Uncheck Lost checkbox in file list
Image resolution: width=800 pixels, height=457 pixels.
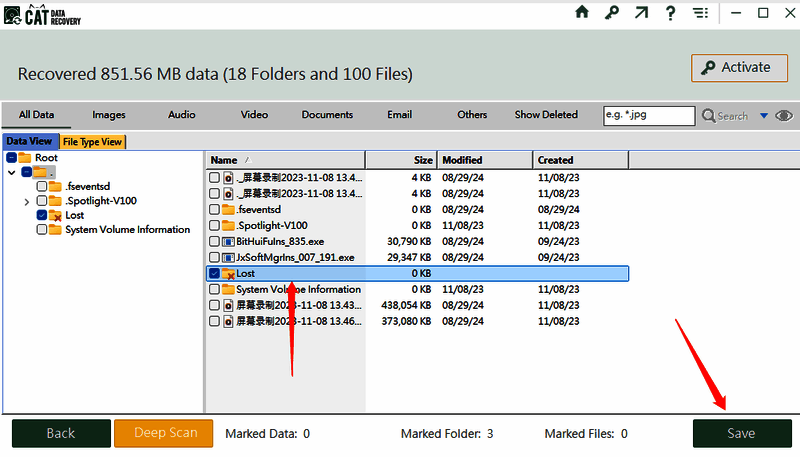[x=214, y=273]
